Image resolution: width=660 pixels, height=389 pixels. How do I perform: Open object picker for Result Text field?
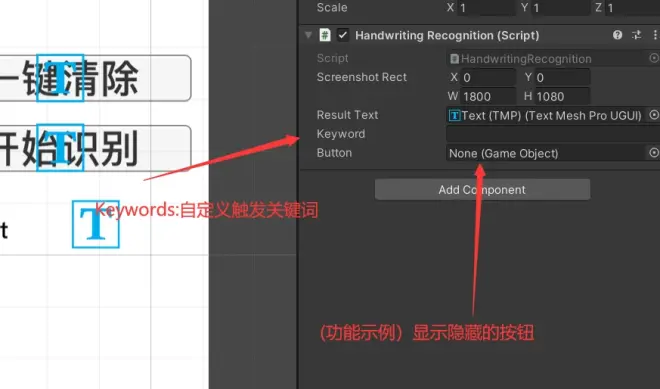(x=654, y=115)
